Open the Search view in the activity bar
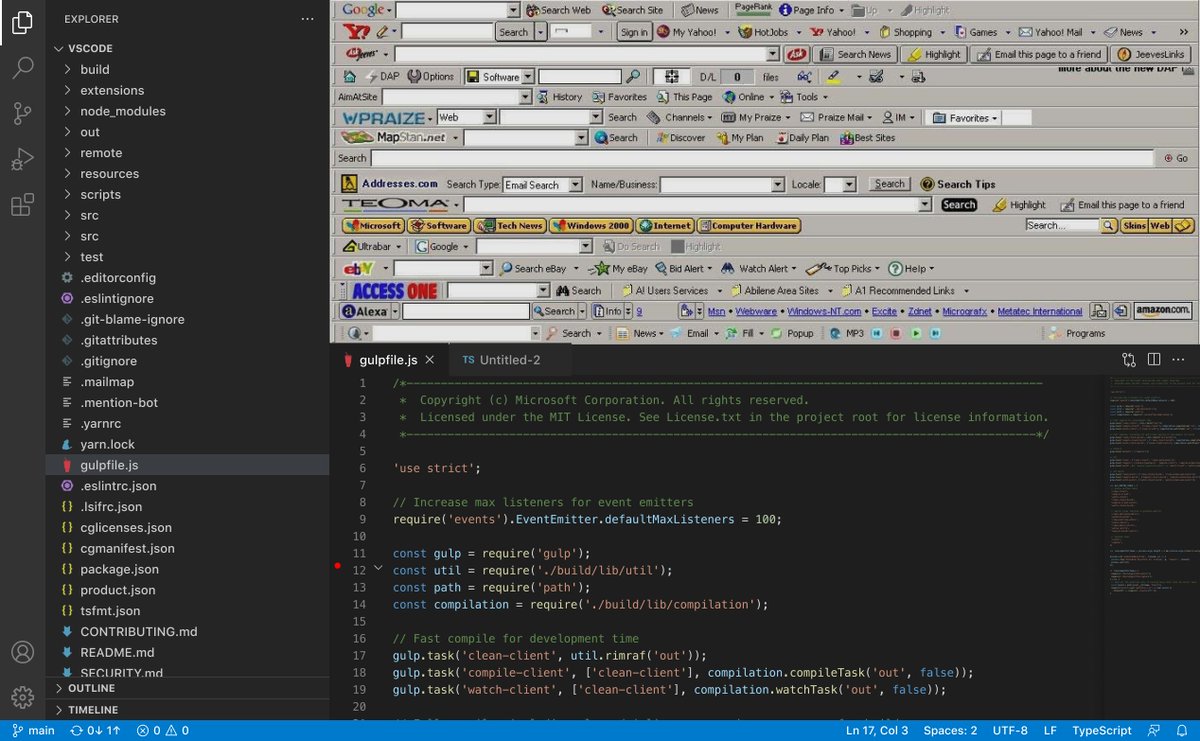 tap(22, 68)
